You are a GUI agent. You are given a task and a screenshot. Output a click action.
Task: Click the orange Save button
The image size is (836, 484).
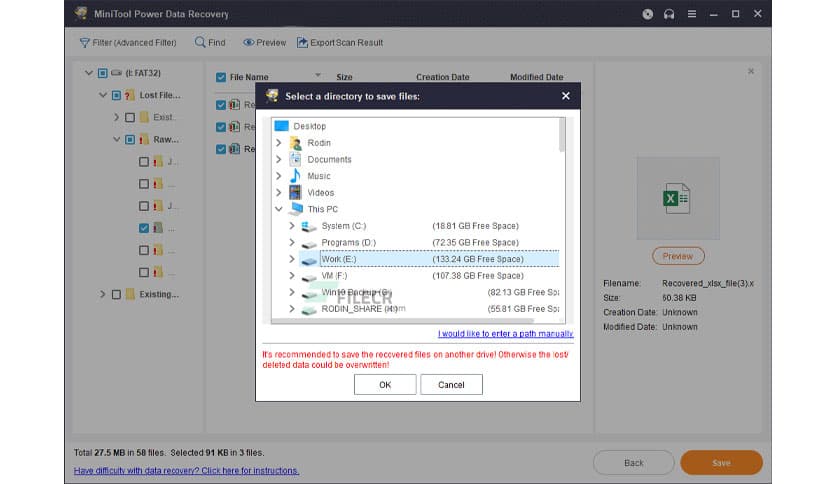721,463
